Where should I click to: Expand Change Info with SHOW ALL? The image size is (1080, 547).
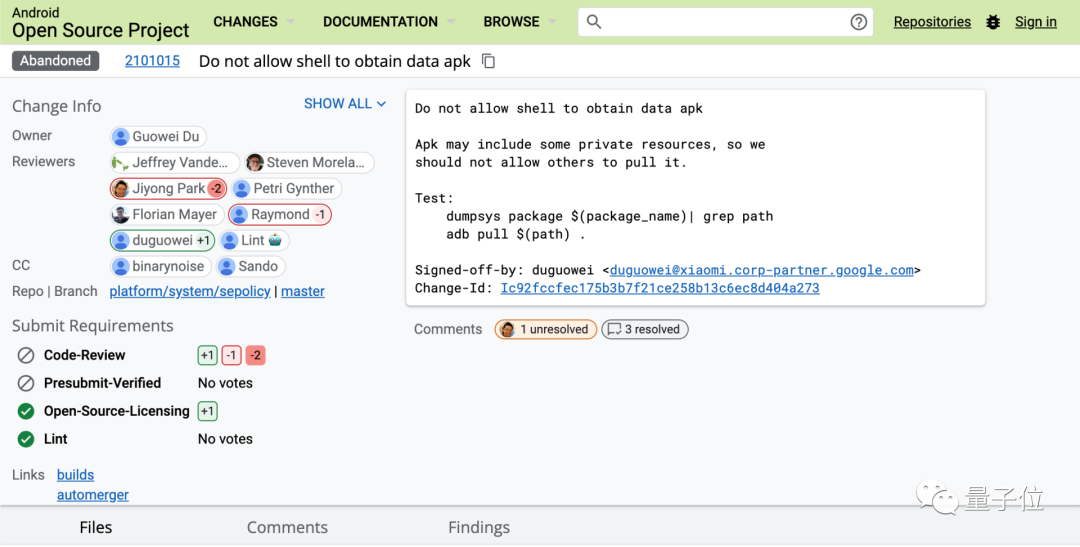click(345, 104)
